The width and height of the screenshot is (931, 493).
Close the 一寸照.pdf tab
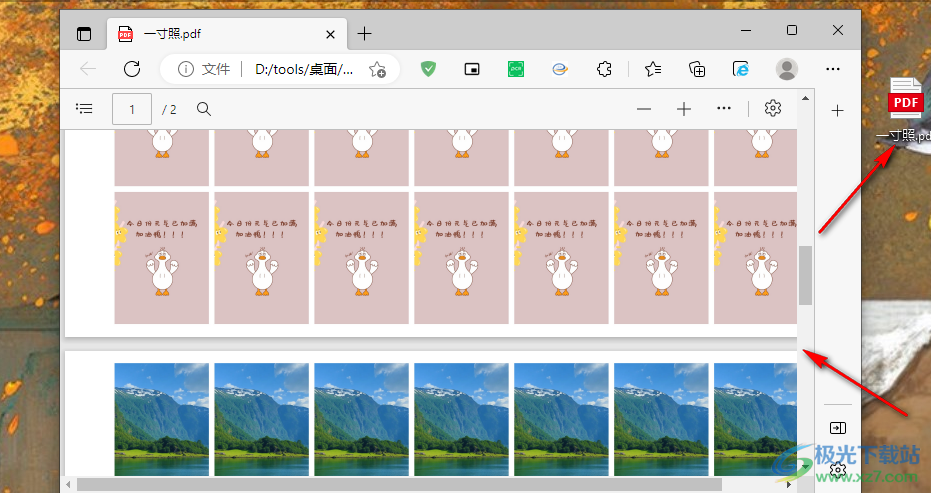coord(331,34)
